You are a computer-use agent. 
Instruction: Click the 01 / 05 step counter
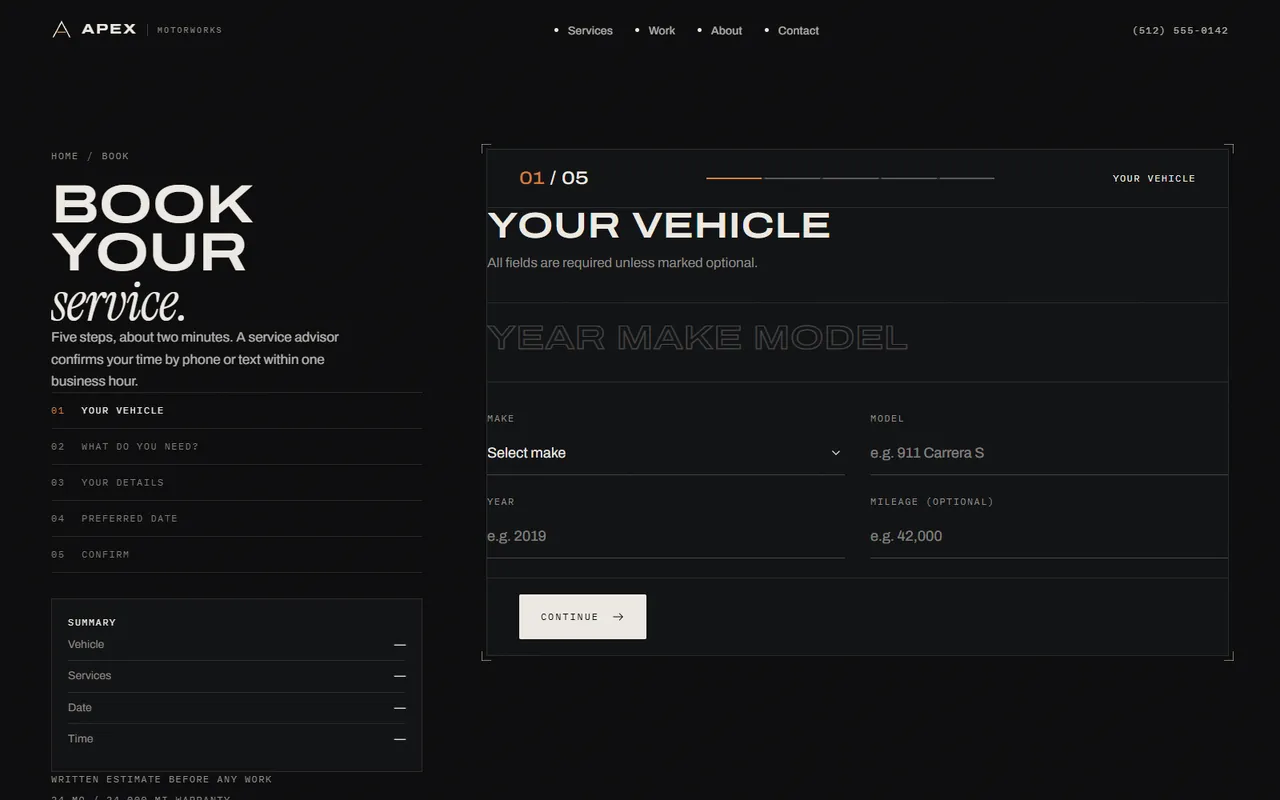[554, 178]
